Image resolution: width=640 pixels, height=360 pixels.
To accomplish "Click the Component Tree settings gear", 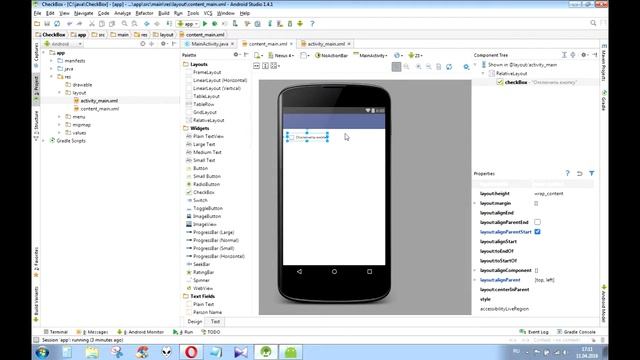I will click(x=584, y=55).
